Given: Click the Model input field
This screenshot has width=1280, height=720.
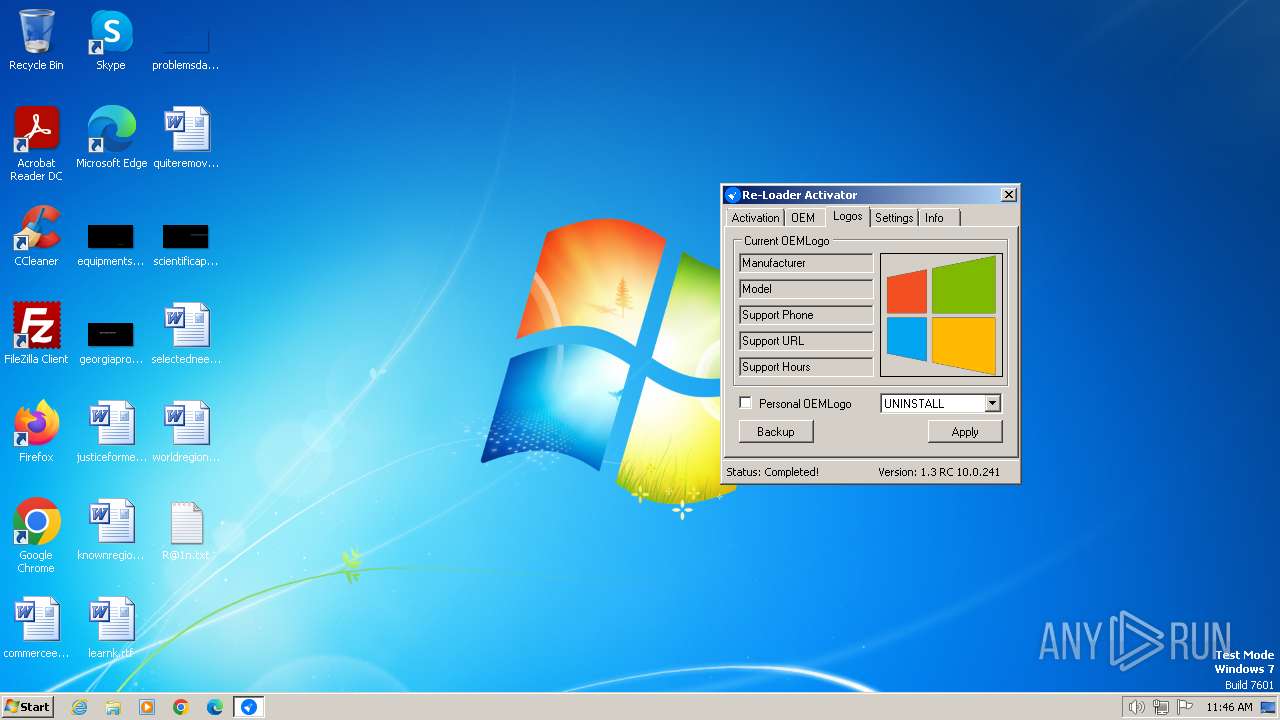Looking at the screenshot, I should point(806,289).
